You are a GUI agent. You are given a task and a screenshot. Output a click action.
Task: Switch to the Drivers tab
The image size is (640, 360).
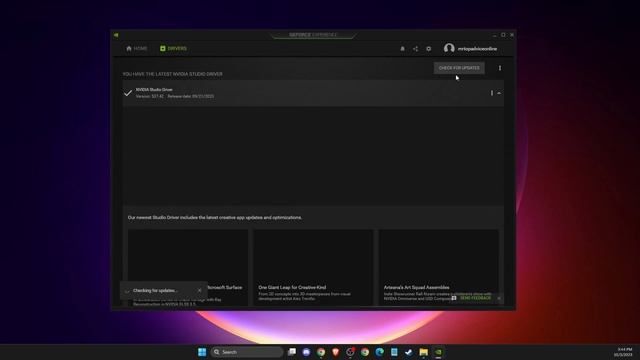173,49
